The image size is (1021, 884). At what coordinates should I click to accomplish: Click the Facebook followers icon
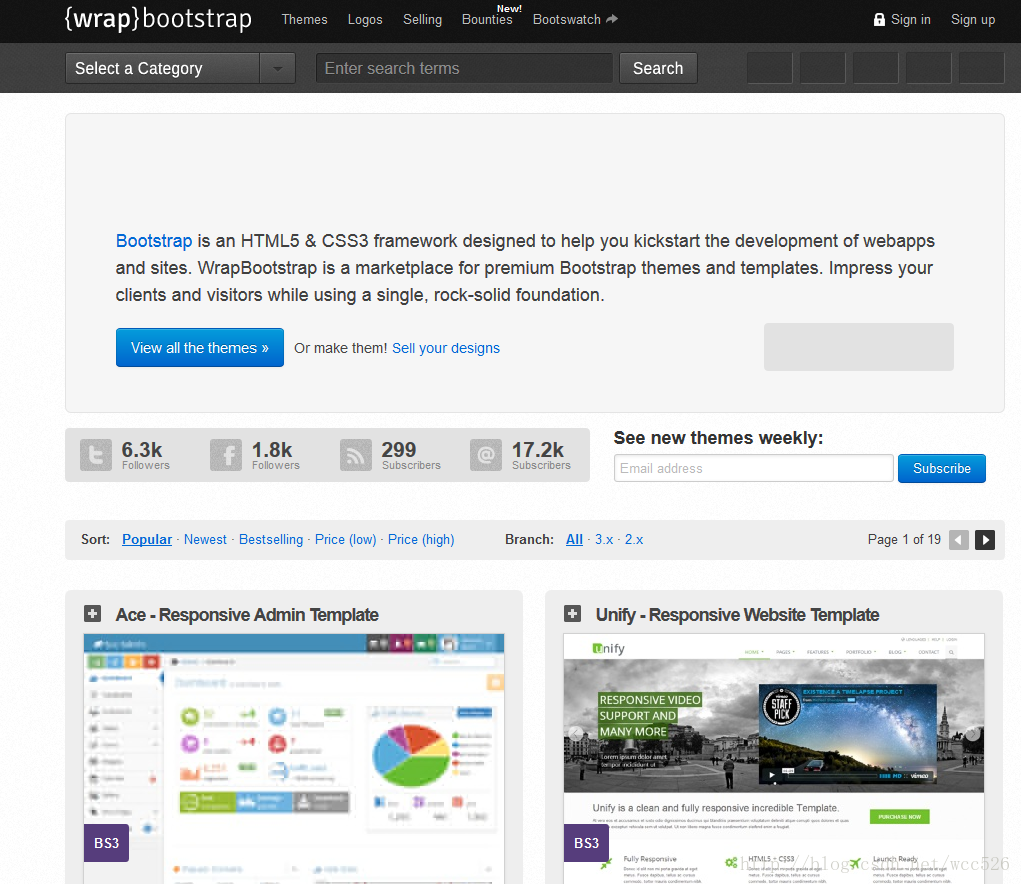(x=226, y=455)
